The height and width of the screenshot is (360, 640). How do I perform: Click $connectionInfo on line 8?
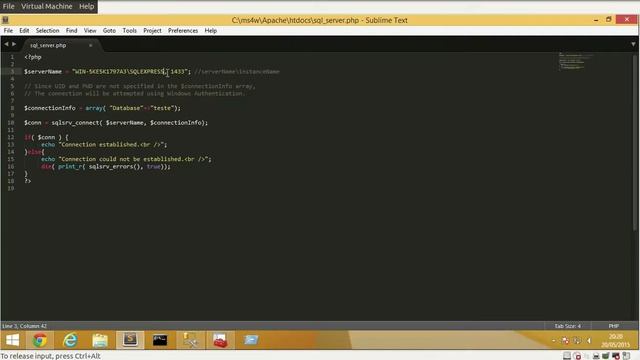[x=50, y=108]
